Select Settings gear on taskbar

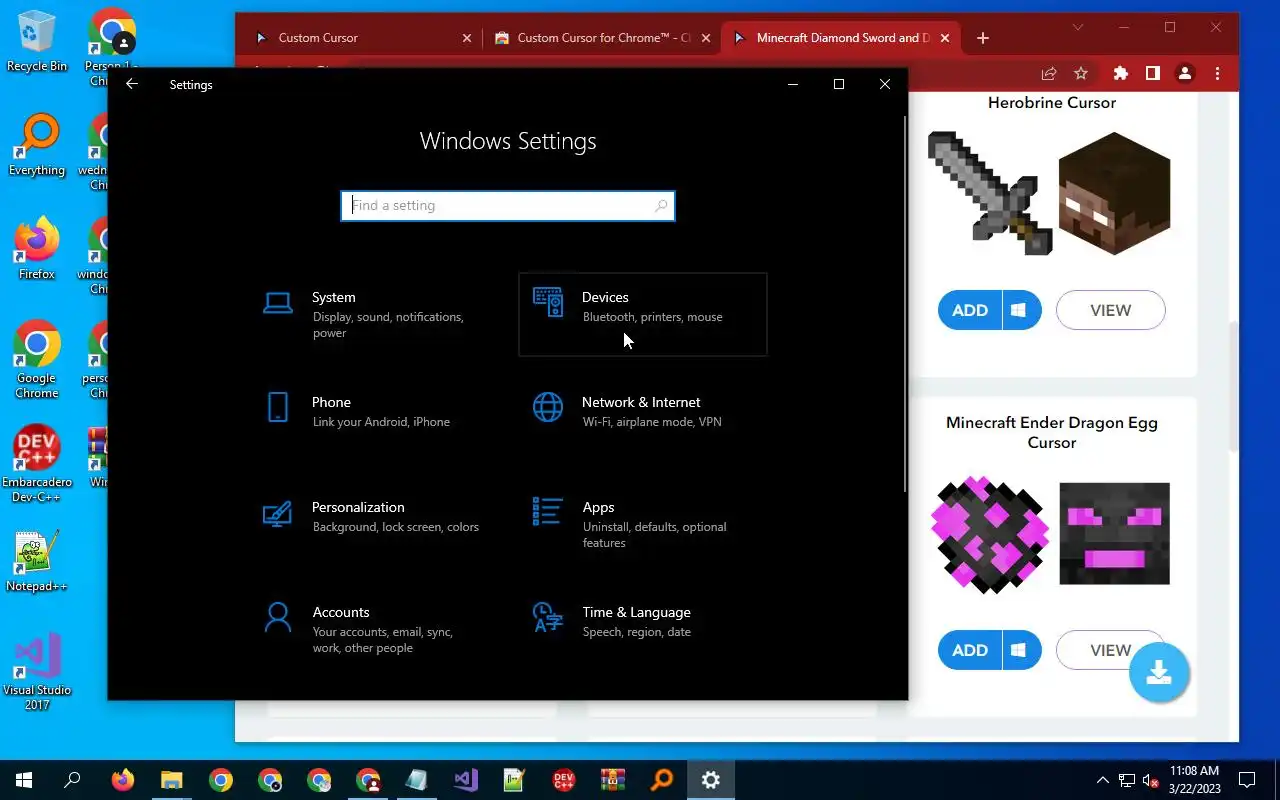[710, 780]
